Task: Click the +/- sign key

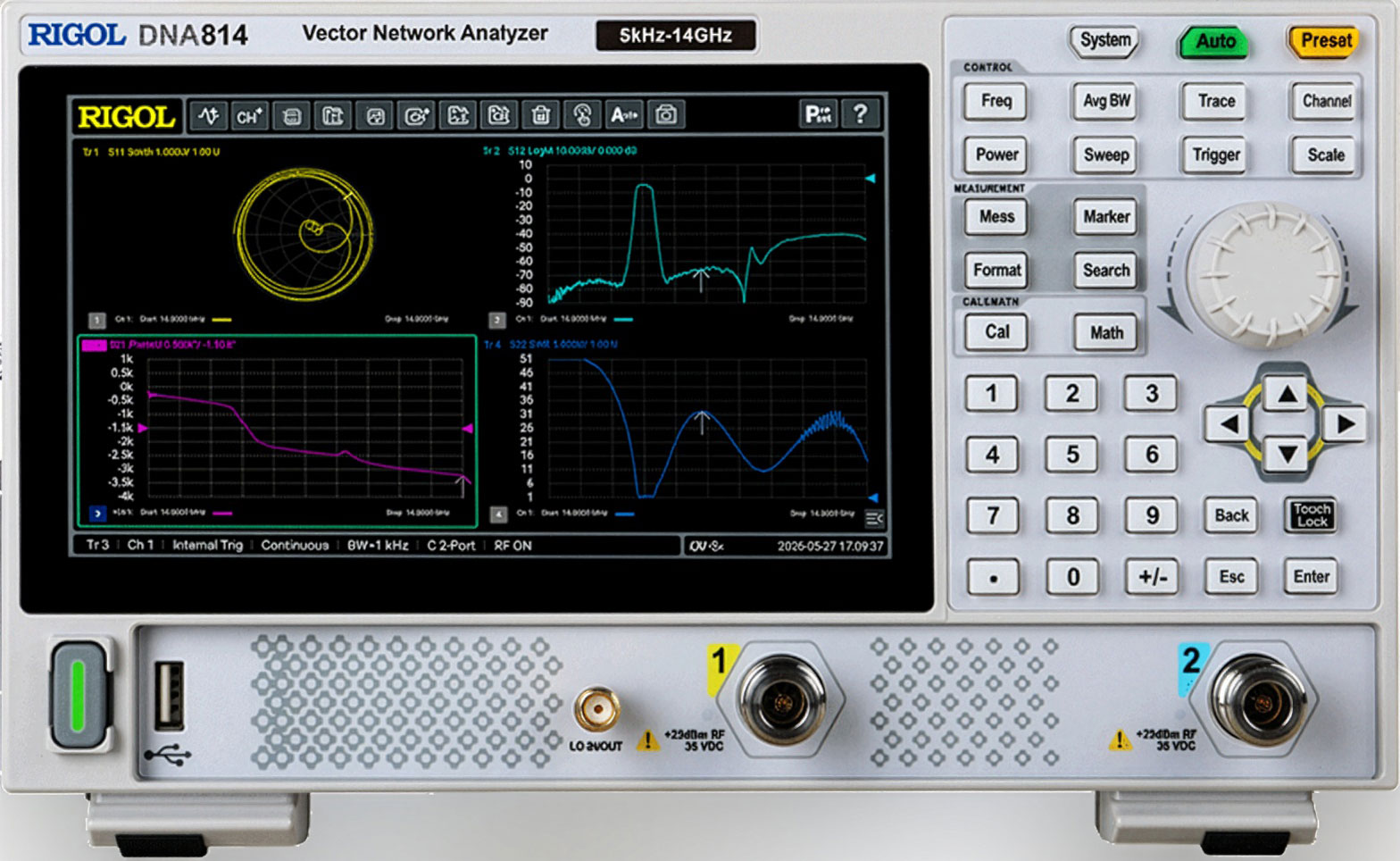Action: pos(1152,577)
